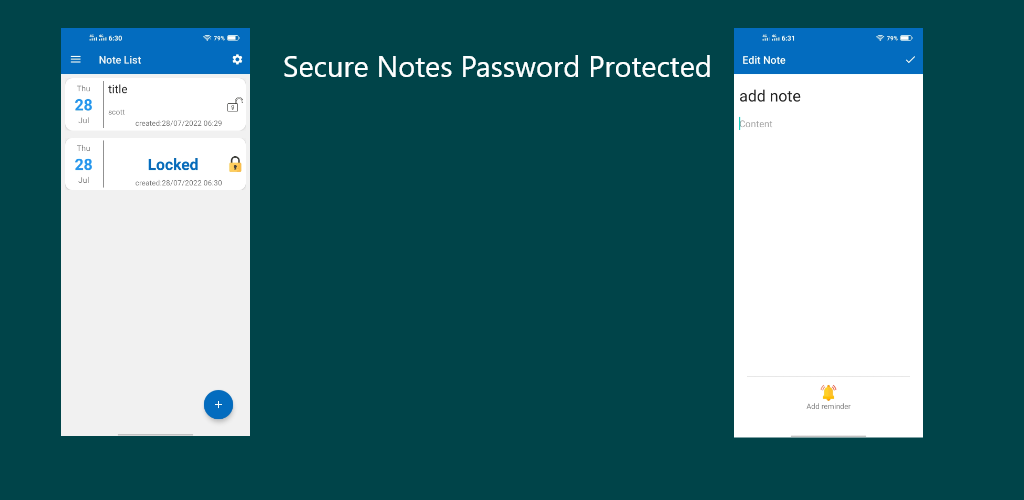The image size is (1024, 500).
Task: Tap the yellow locked padlock icon
Action: point(235,164)
